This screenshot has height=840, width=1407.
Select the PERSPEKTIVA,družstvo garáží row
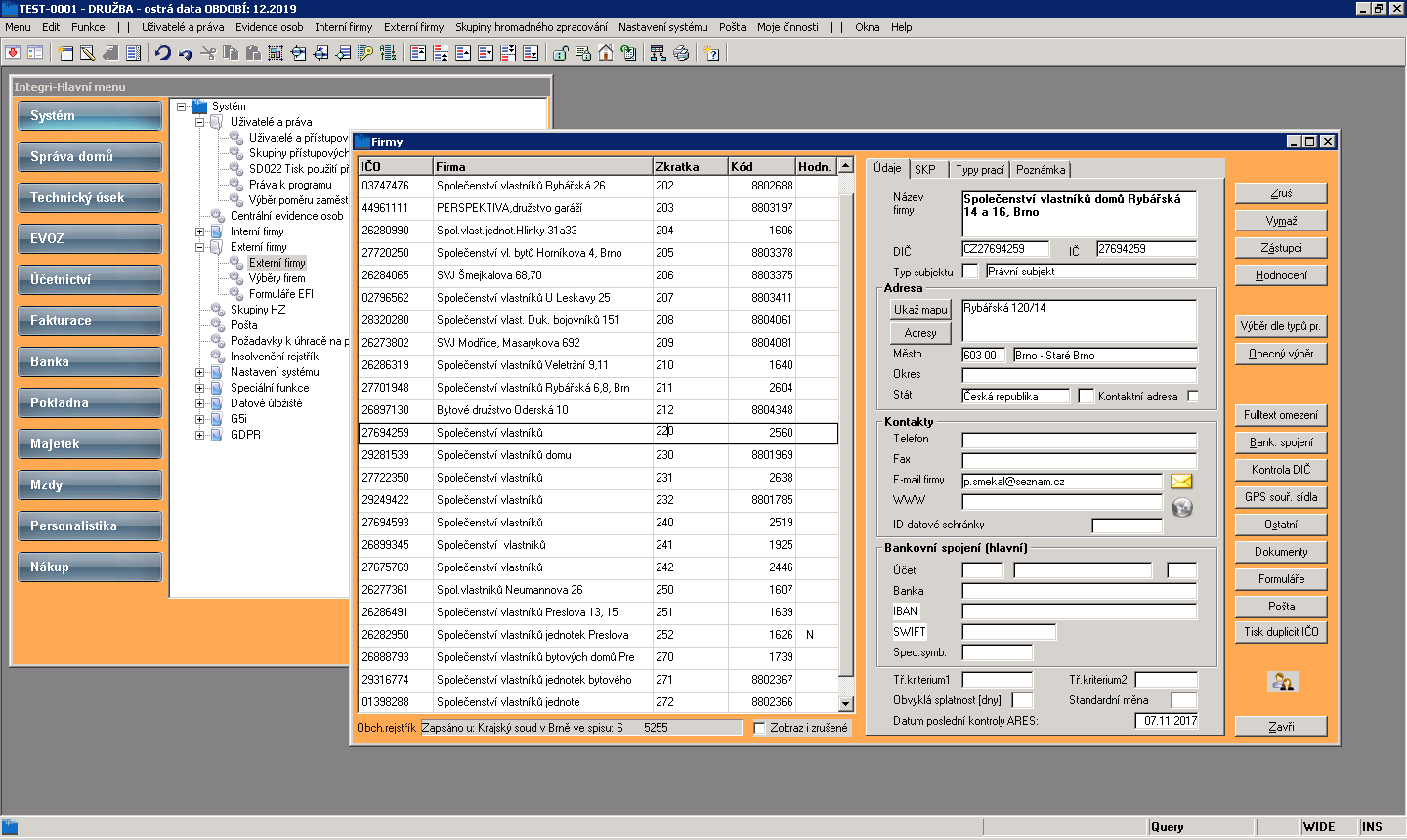tap(598, 208)
